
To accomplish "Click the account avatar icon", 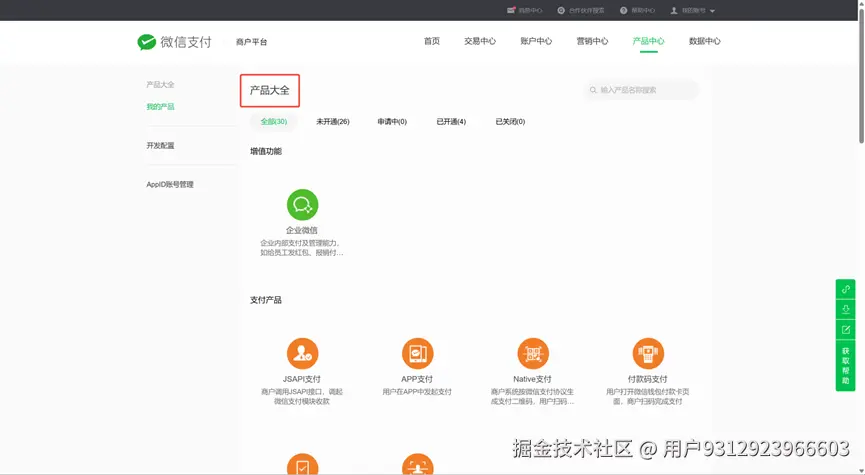I will (674, 10).
